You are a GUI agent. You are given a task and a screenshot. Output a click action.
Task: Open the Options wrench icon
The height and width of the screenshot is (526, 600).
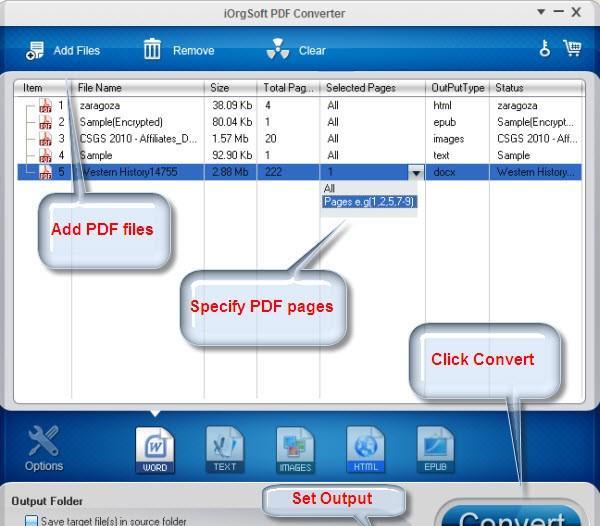click(44, 441)
